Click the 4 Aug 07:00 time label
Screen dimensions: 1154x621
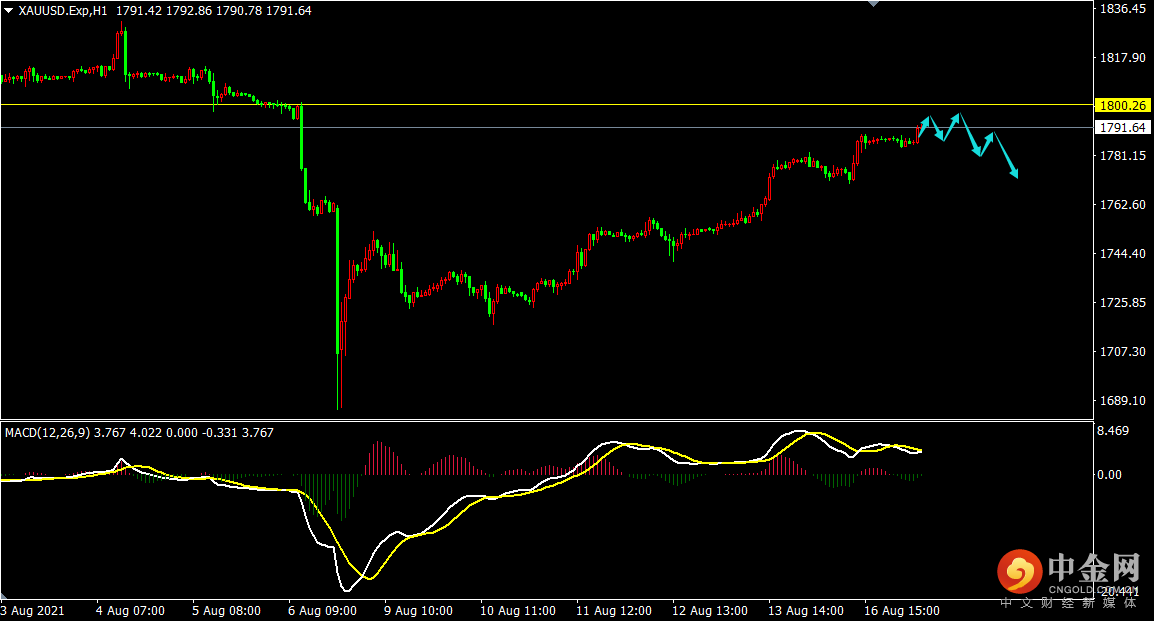(130, 611)
